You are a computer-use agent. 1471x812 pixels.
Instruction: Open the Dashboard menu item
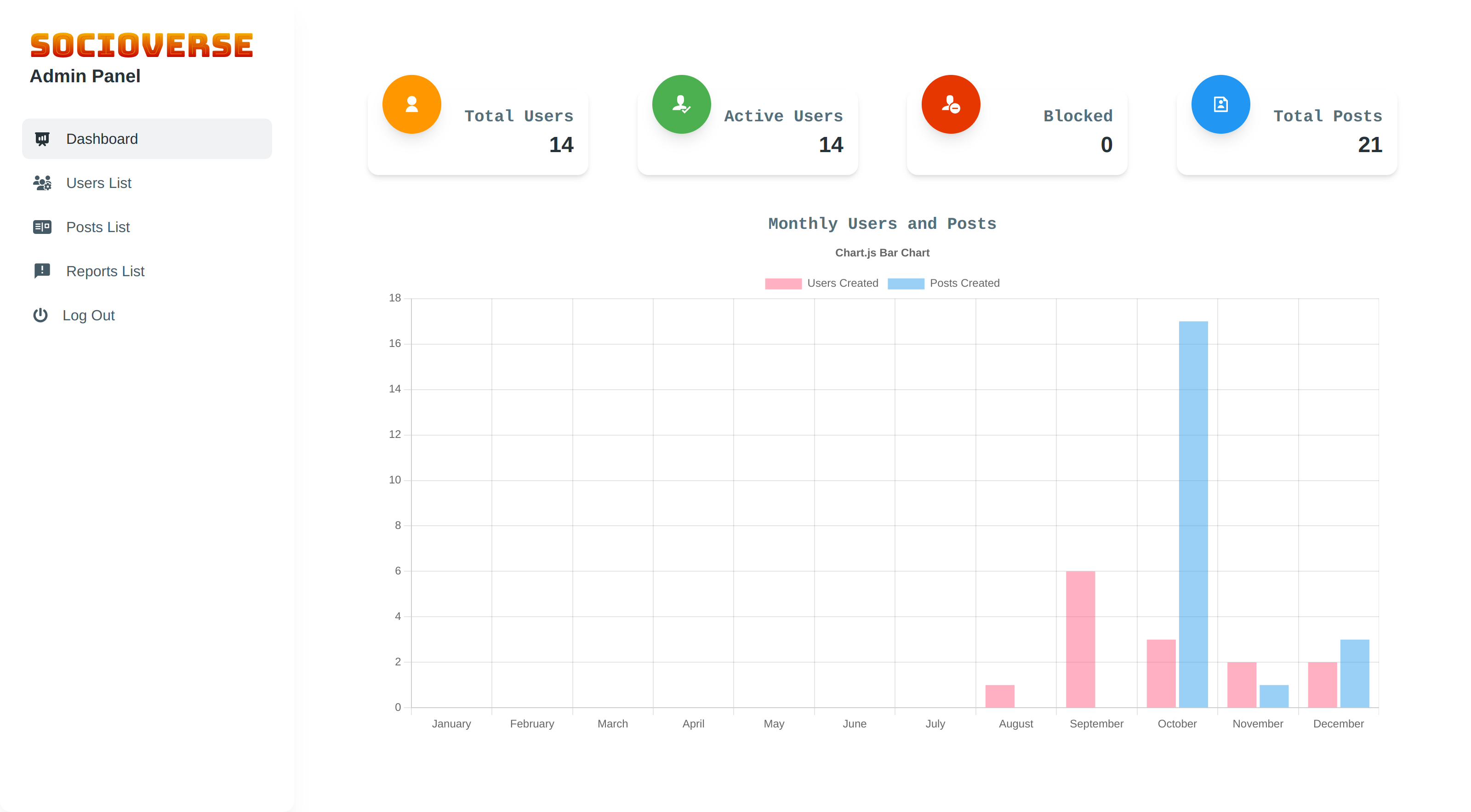(x=147, y=139)
